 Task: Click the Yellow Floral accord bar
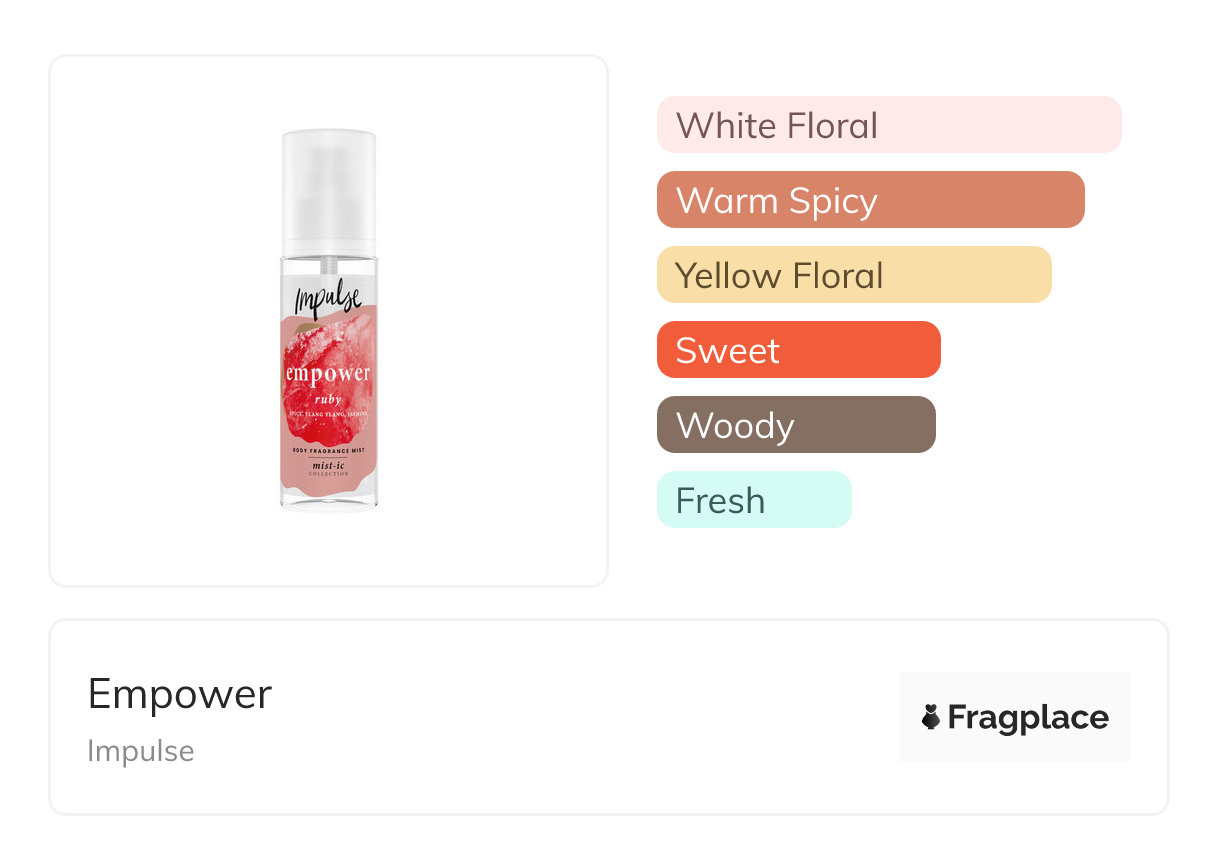point(853,275)
